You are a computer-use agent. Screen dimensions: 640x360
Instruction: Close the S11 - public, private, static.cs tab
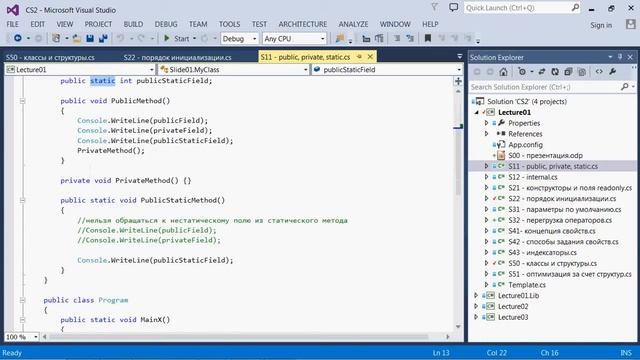point(370,57)
